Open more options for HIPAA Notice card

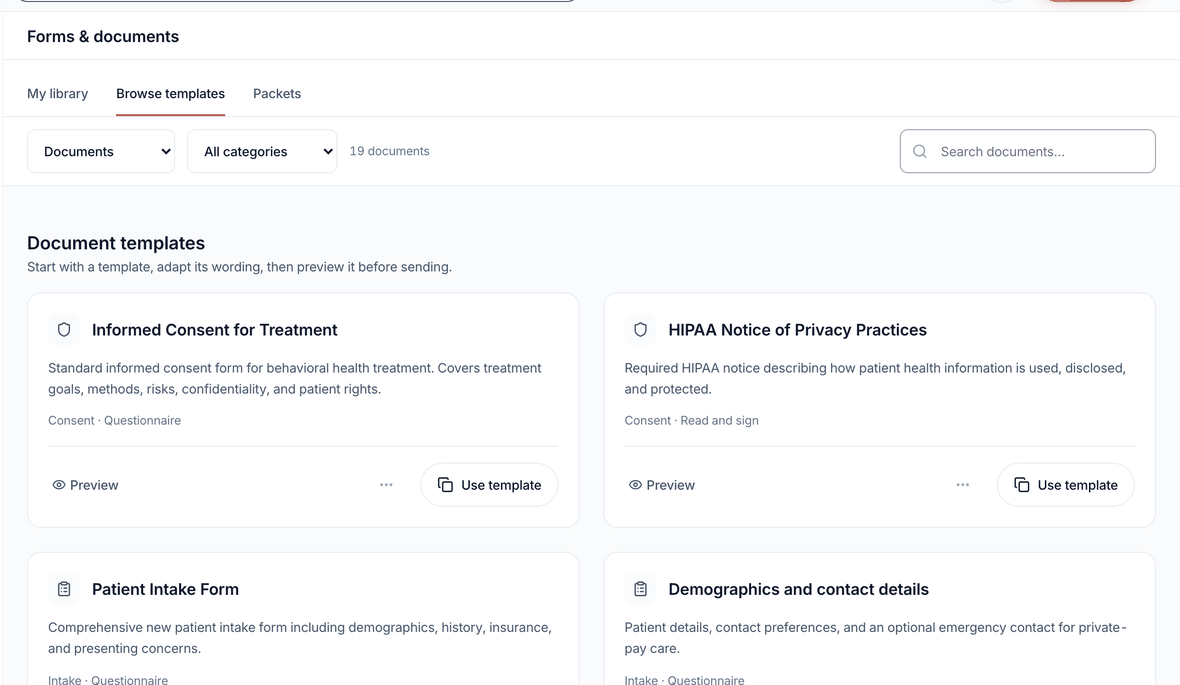point(963,485)
